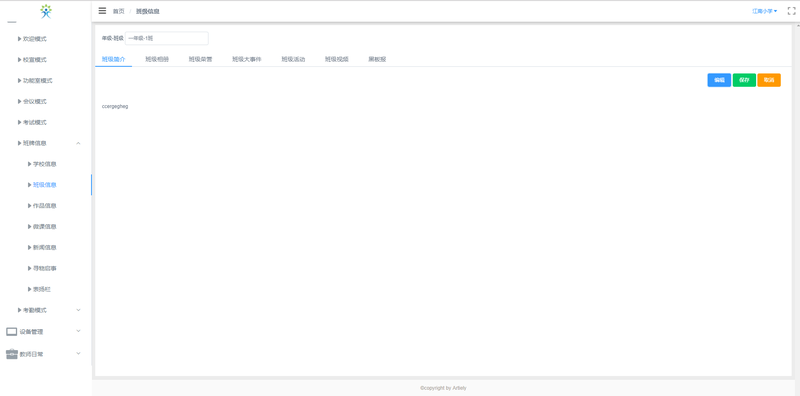Image resolution: width=800 pixels, height=396 pixels.
Task: Click the orange 取消 button
Action: [769, 80]
